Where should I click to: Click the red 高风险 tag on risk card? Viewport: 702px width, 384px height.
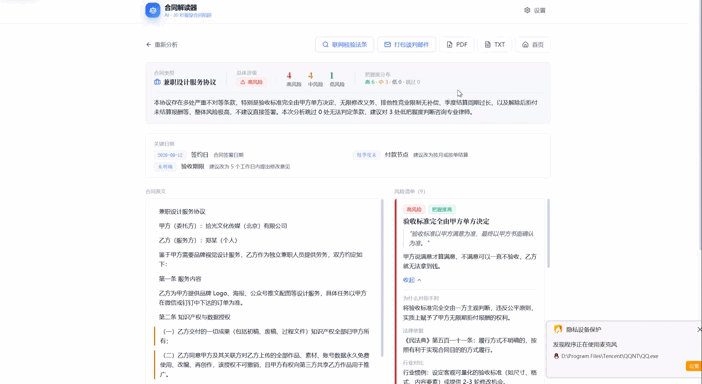(x=414, y=209)
